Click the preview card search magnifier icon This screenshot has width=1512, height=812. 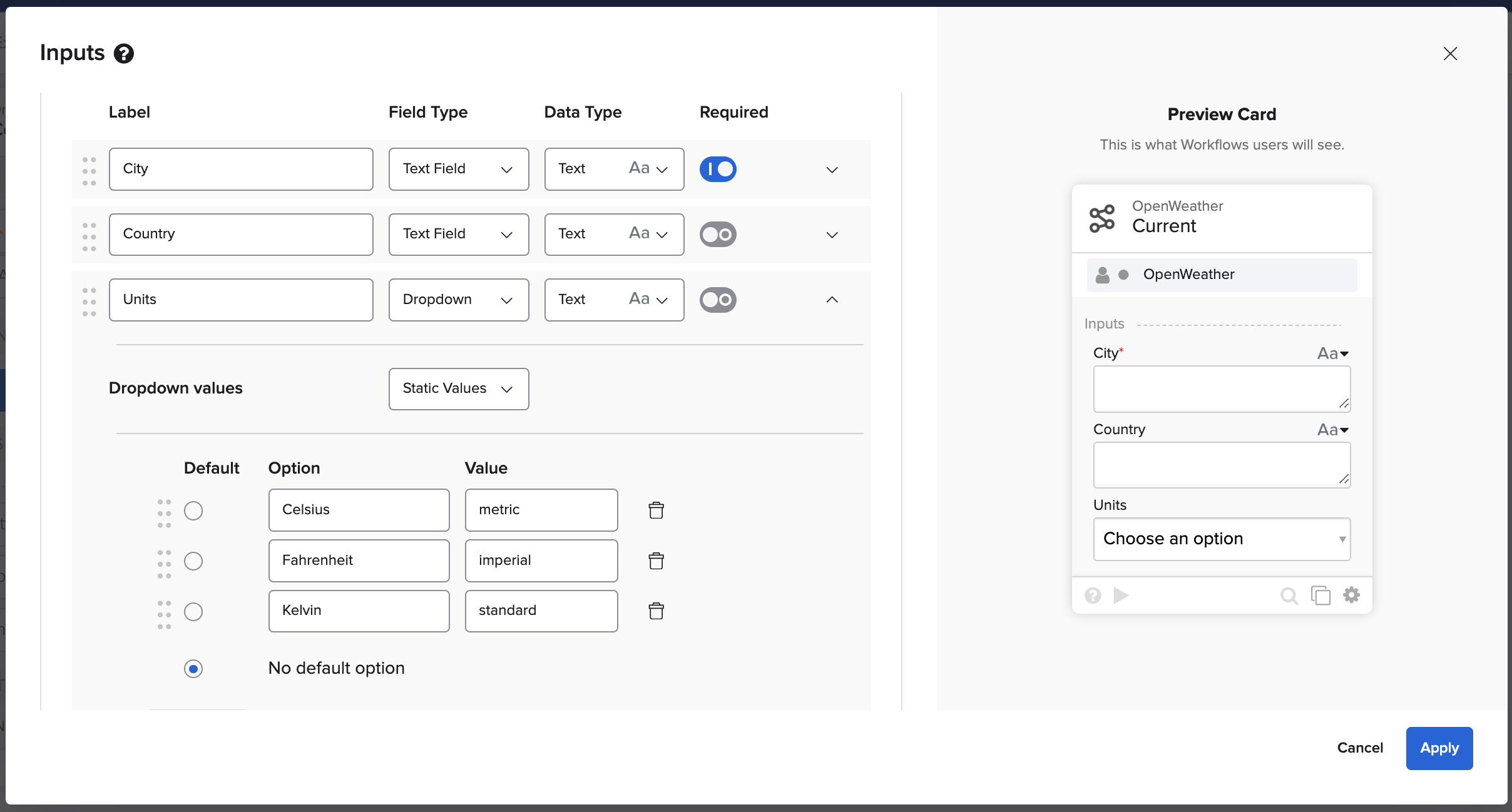pyautogui.click(x=1289, y=595)
